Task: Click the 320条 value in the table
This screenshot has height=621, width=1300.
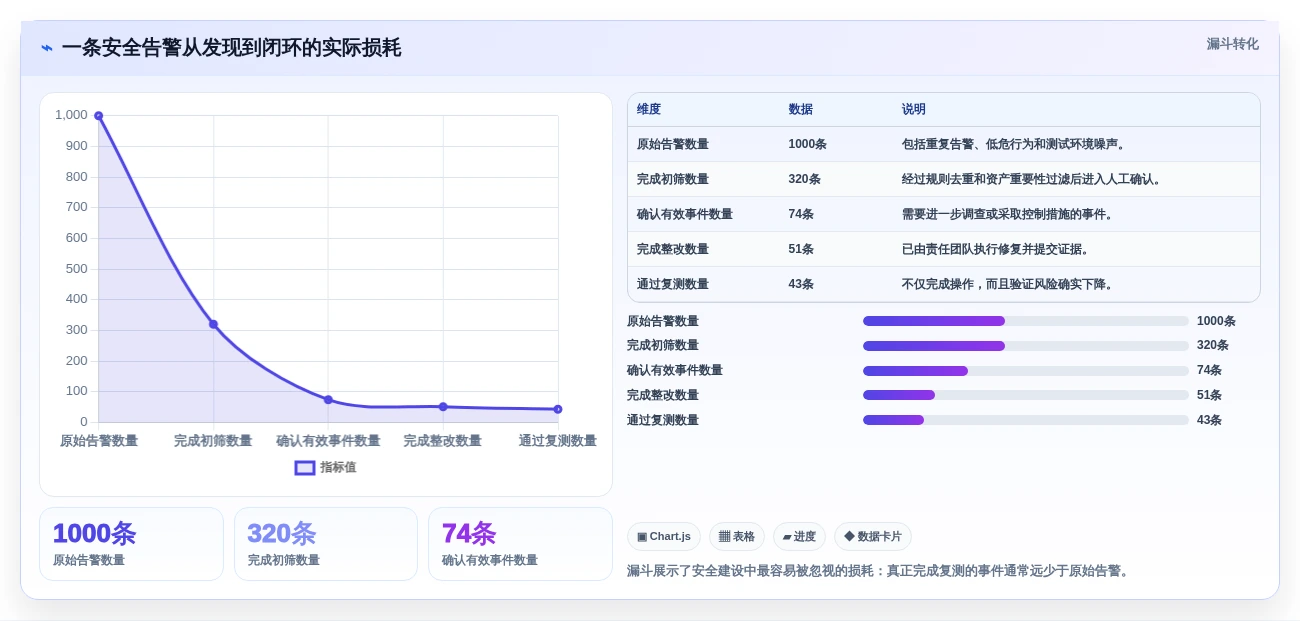Action: pos(804,179)
